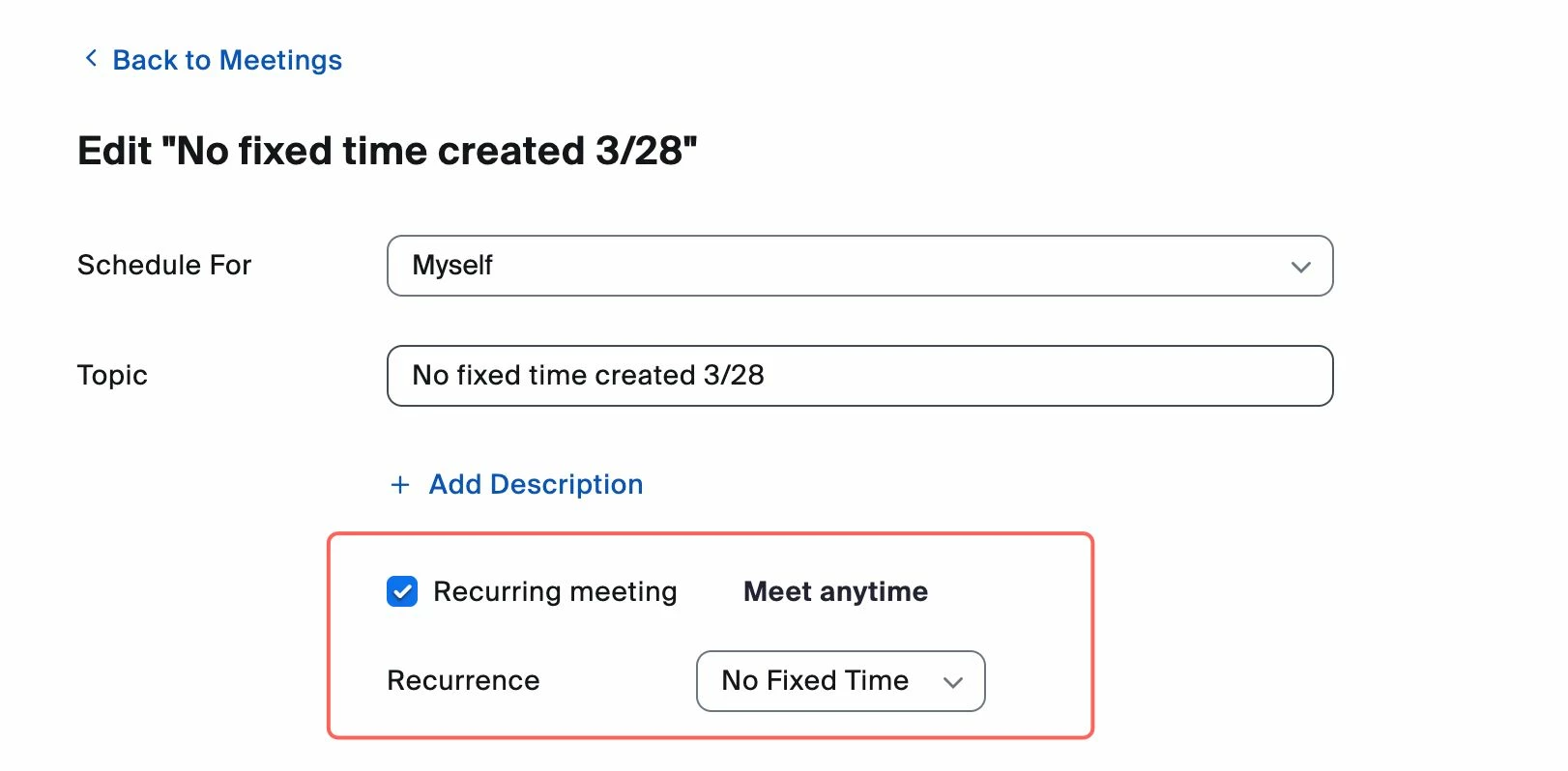Focus the Topic input field
The width and height of the screenshot is (1568, 771).
859,376
